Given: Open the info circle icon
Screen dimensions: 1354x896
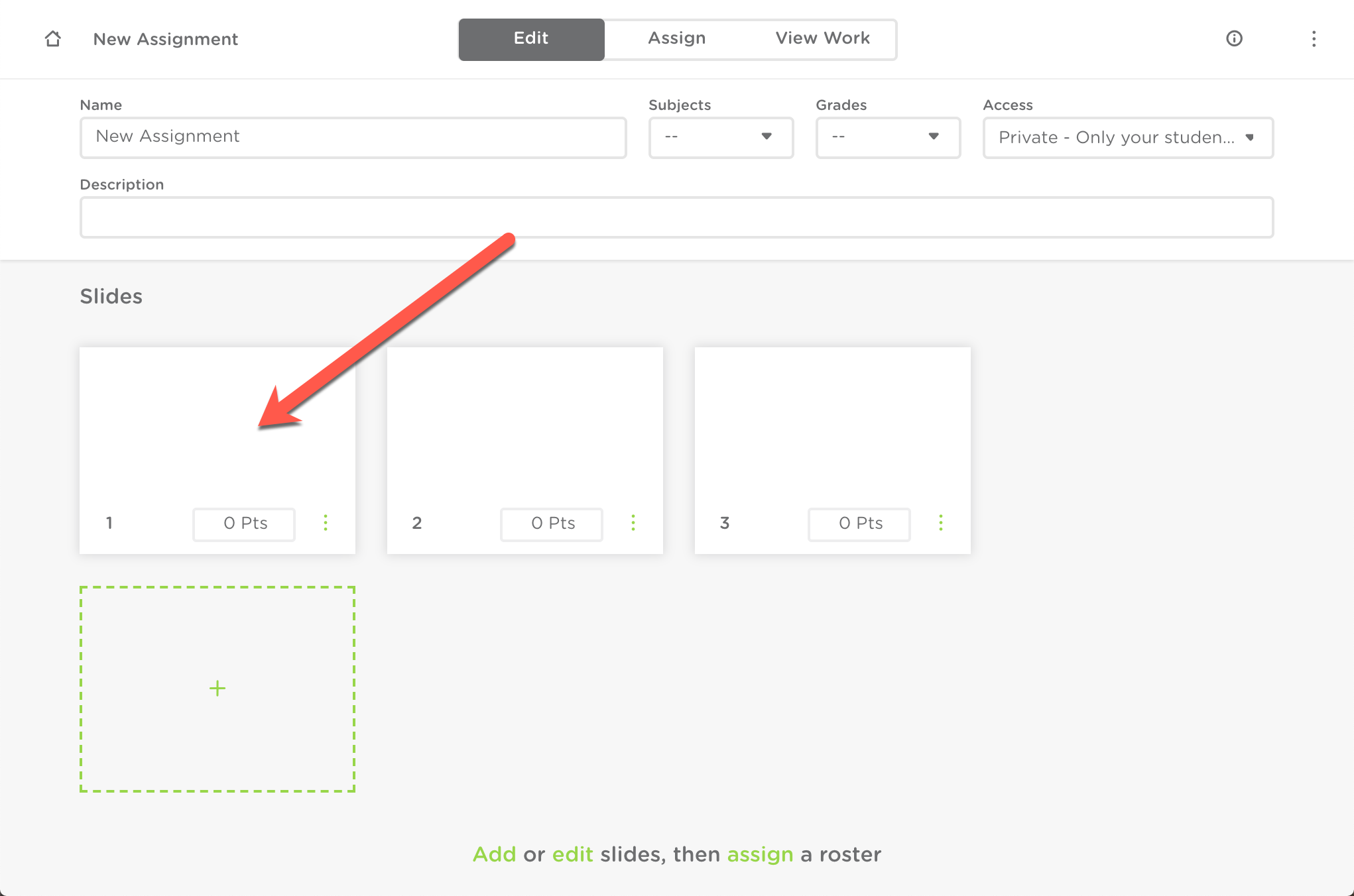Looking at the screenshot, I should coord(1234,38).
